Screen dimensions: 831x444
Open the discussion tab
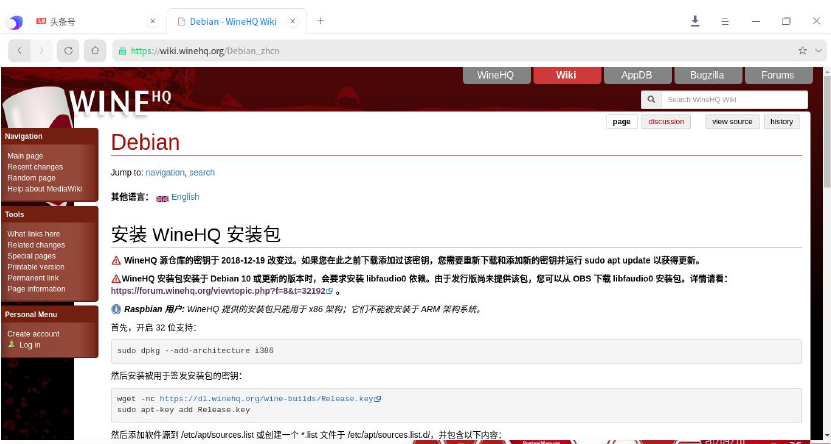click(666, 121)
